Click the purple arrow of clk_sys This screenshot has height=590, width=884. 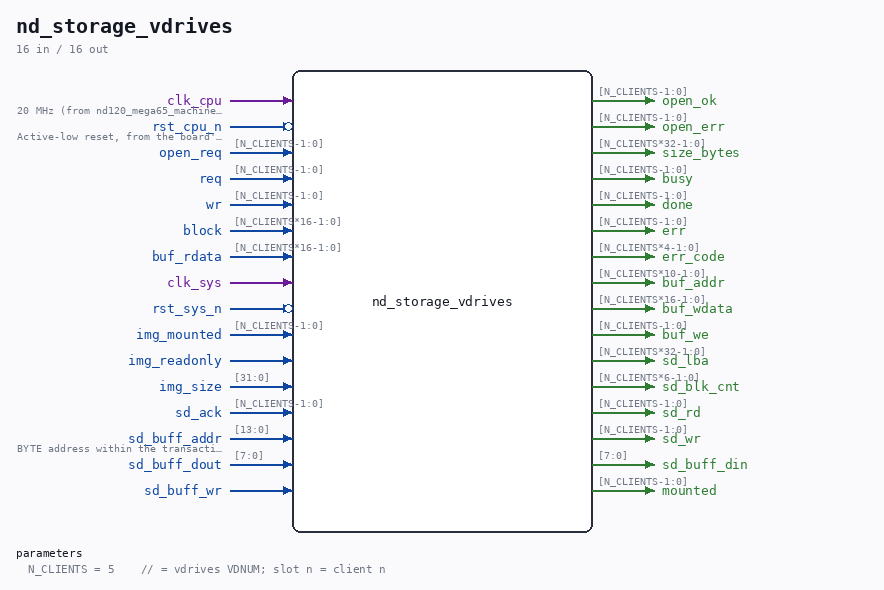click(261, 283)
